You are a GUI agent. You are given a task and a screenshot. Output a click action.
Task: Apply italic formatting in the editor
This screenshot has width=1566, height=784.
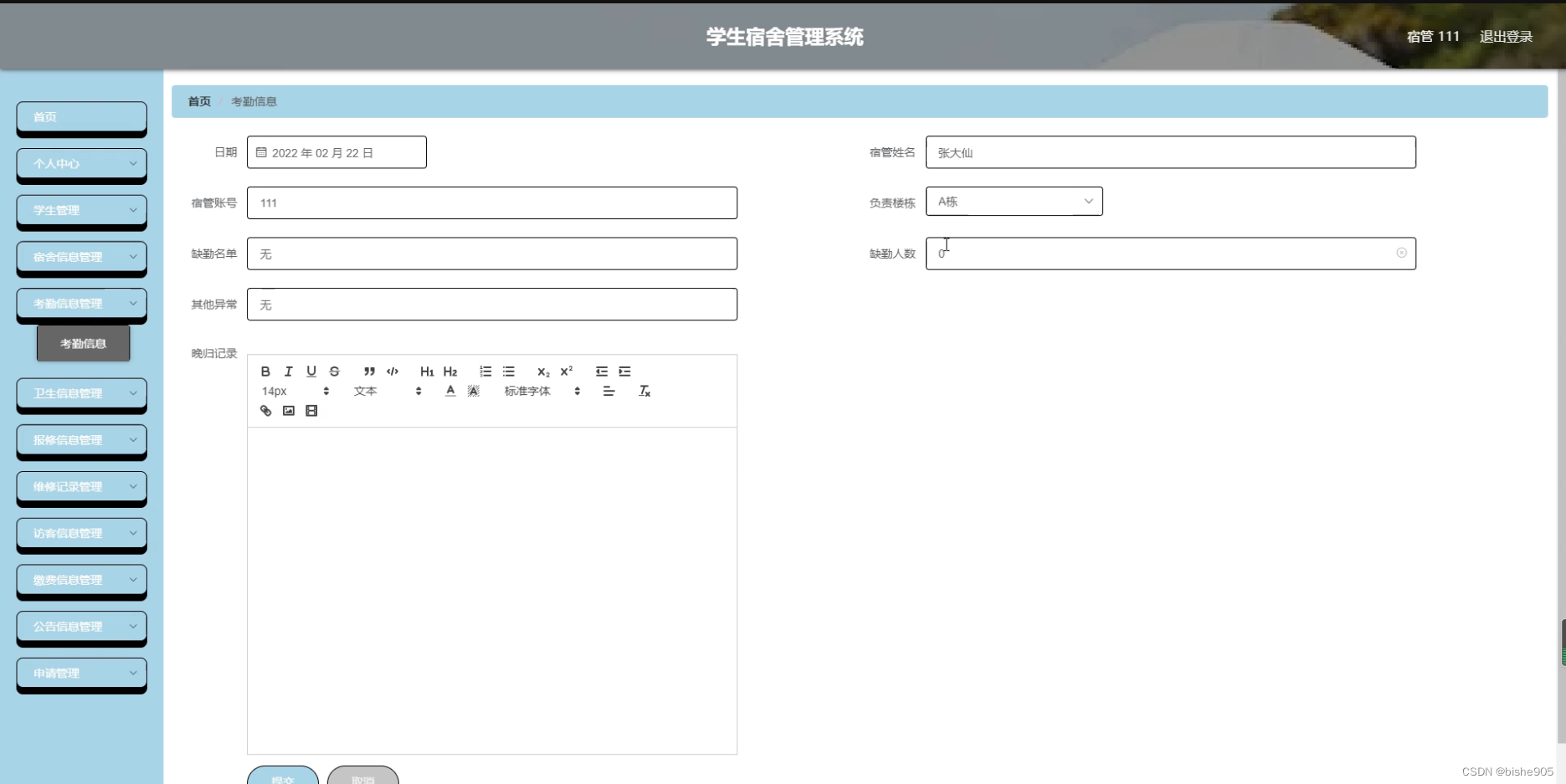[x=289, y=372]
